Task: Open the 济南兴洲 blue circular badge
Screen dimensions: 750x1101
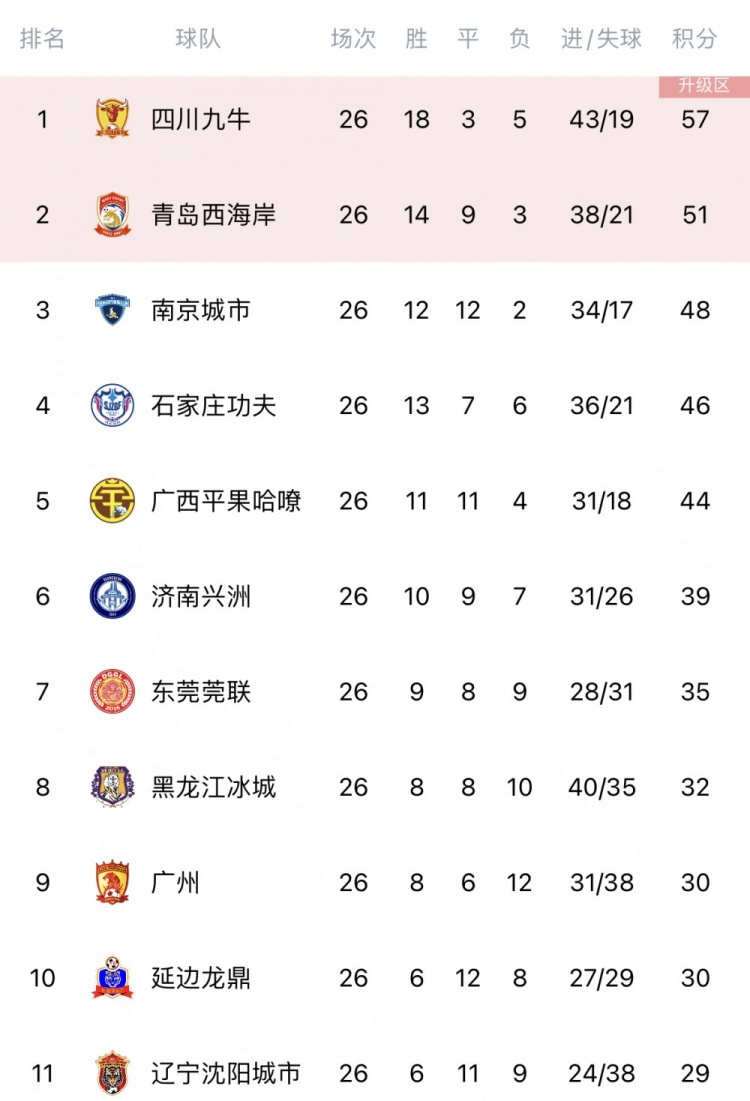Action: coord(112,596)
